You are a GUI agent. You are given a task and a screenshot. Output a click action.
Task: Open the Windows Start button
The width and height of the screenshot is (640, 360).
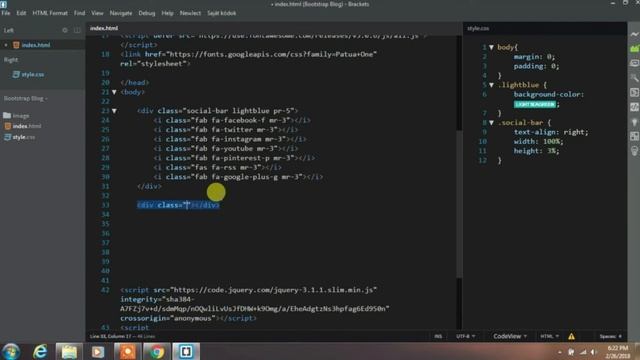[11, 351]
